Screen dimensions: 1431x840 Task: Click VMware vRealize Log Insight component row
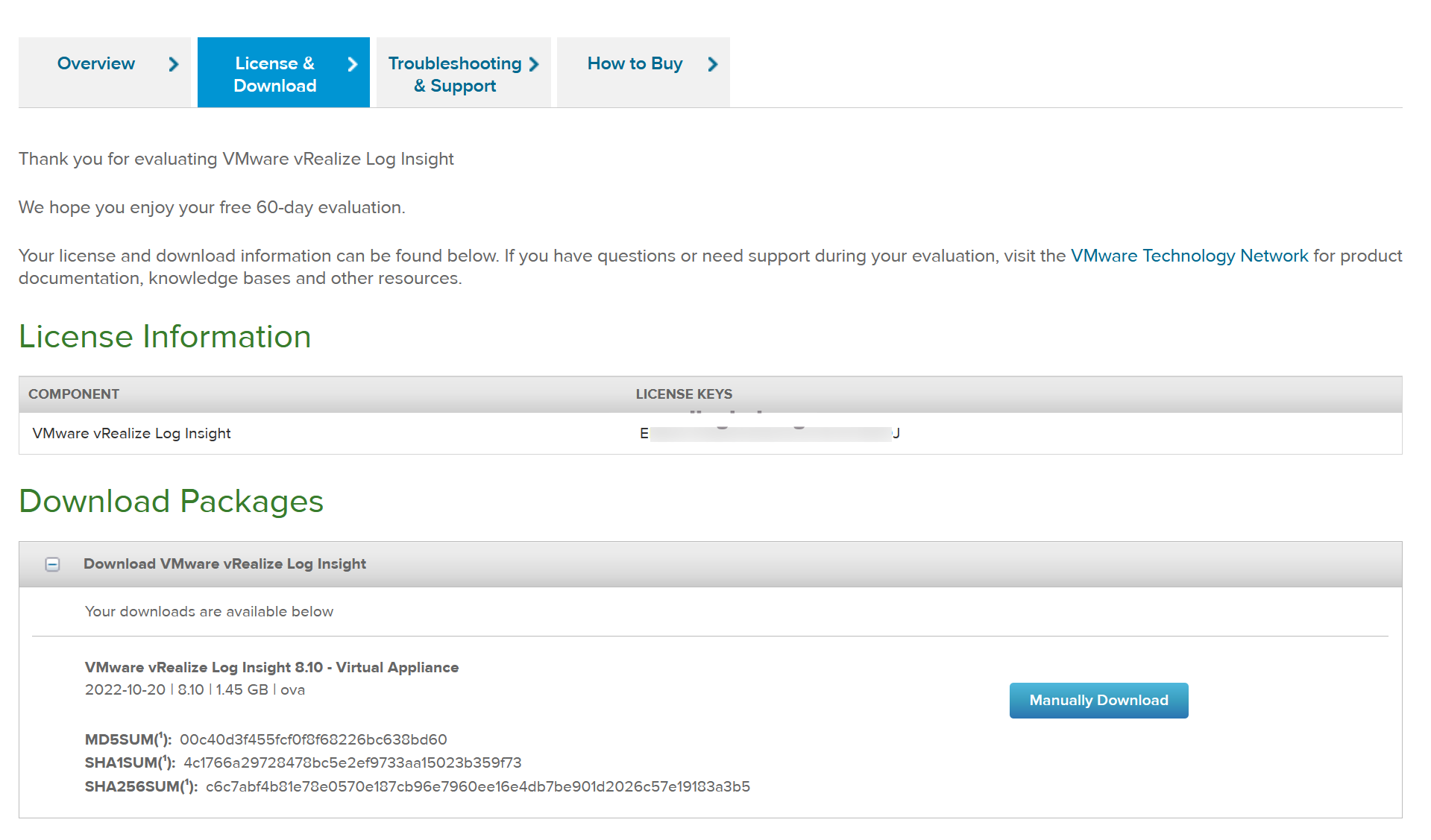(x=132, y=434)
